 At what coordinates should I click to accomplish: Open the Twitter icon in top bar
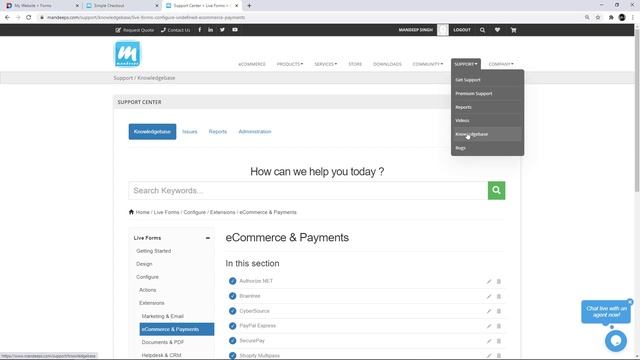pos(222,30)
